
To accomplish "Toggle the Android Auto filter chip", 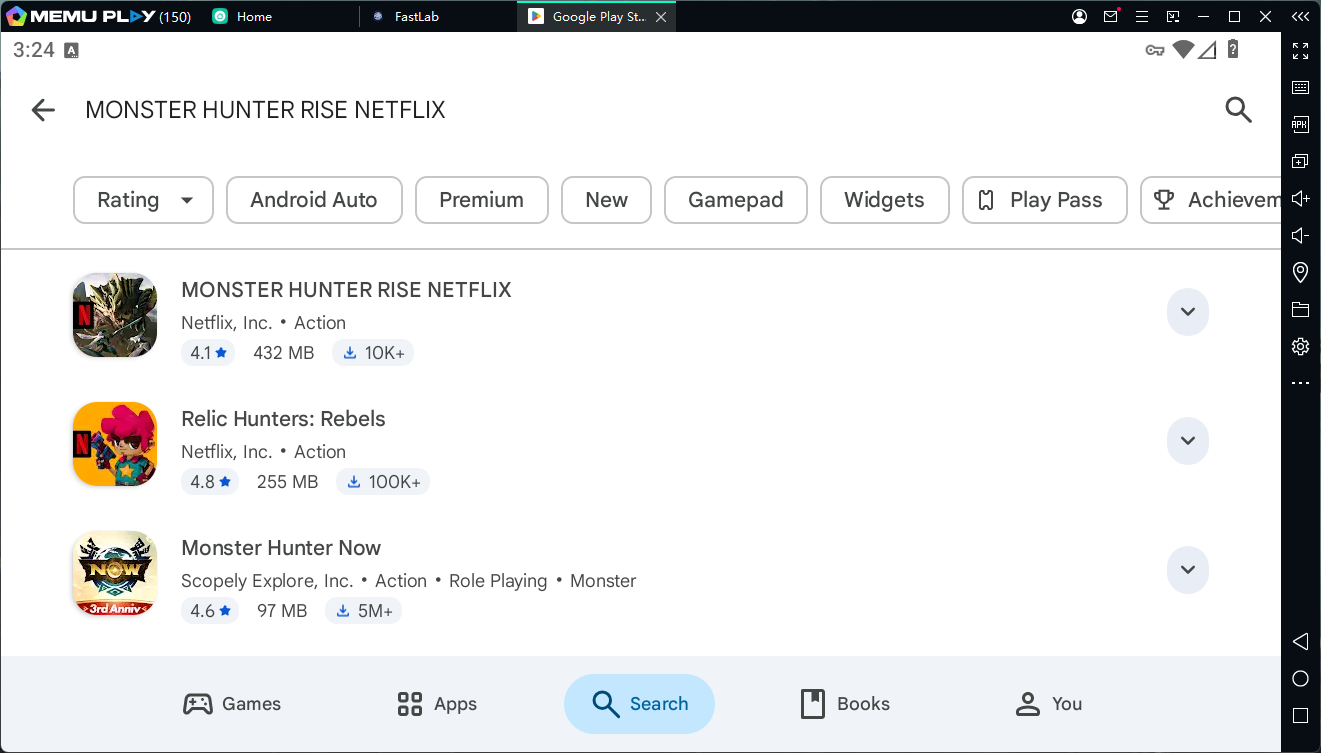I will coord(314,200).
